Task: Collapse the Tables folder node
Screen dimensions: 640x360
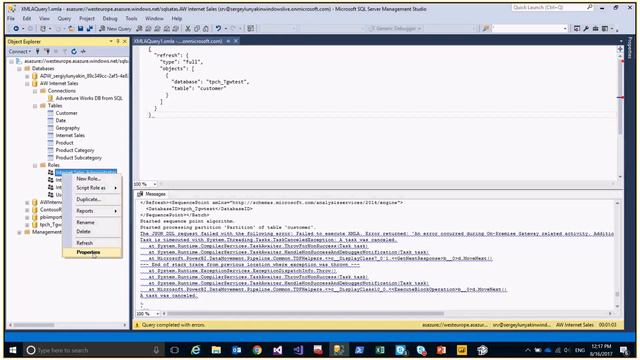Action: point(35,106)
